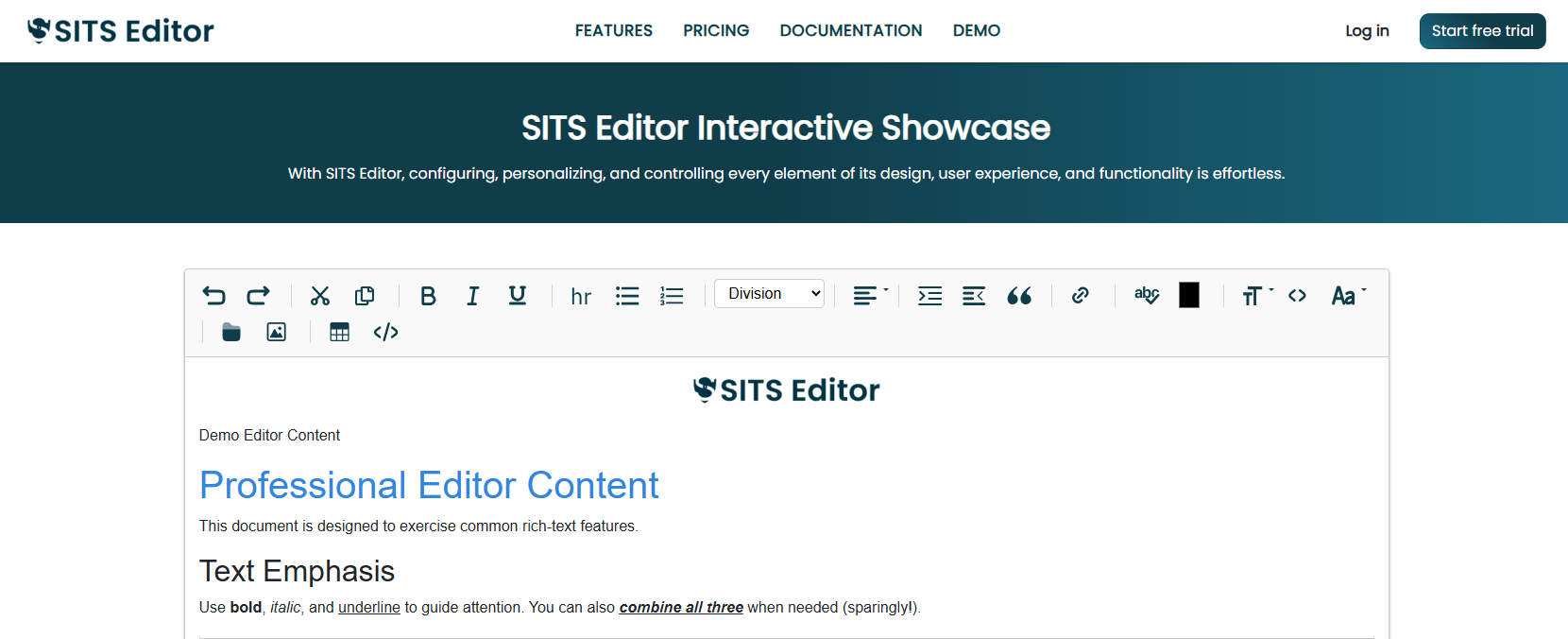Toggle underline formatting
Screen dimensions: 1568x639
click(517, 296)
